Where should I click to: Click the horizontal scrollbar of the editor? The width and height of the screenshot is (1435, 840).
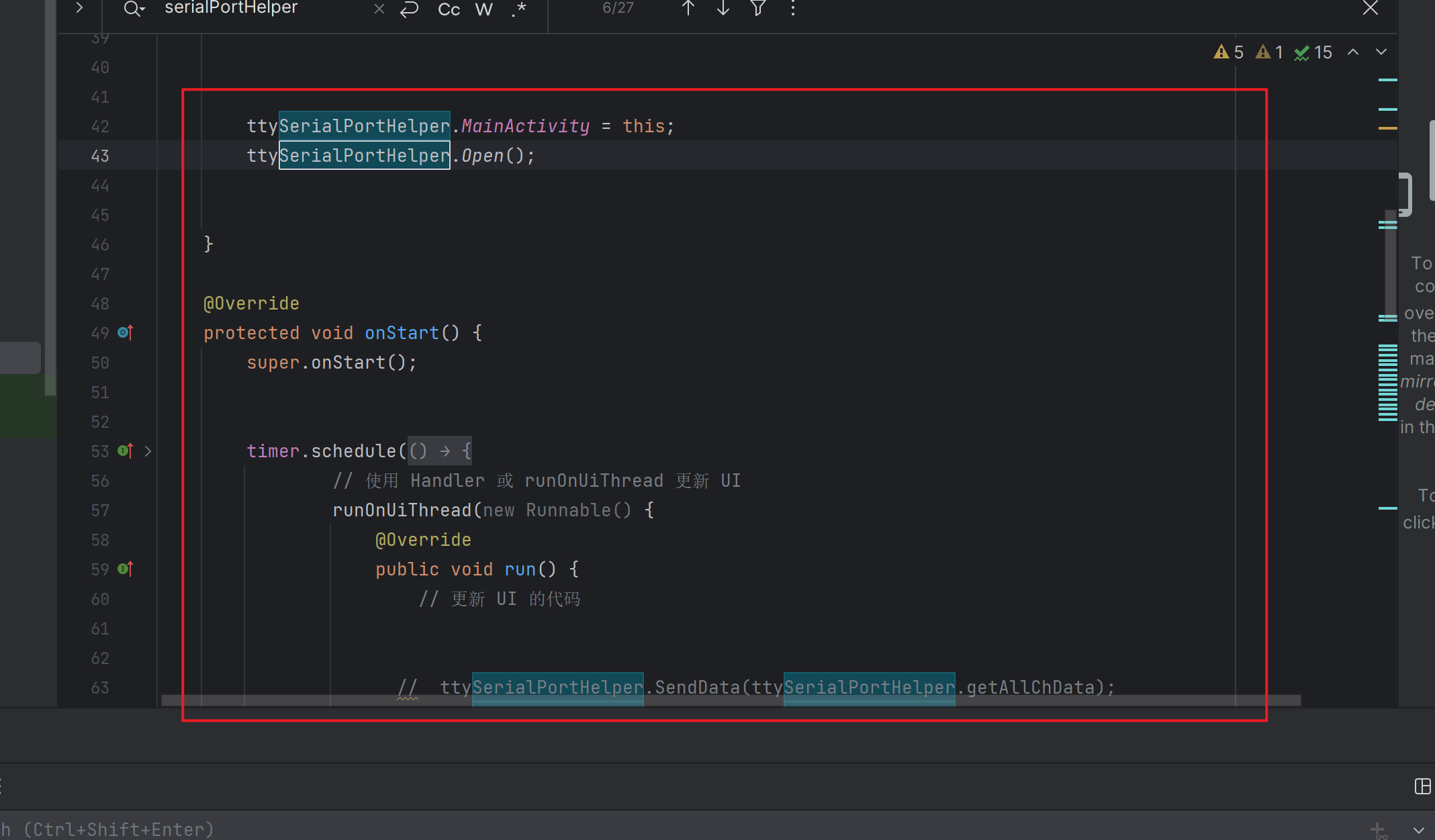(731, 700)
